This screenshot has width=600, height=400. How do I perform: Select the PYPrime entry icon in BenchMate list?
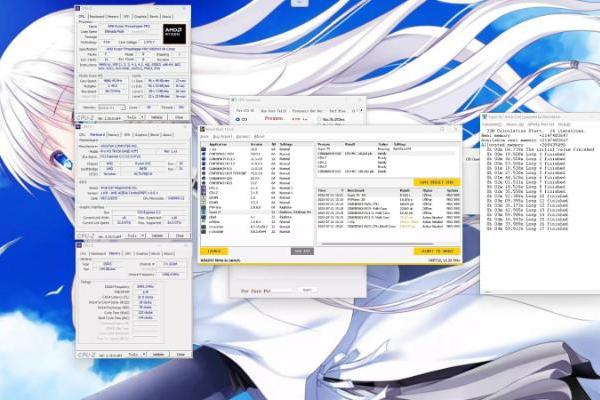pos(204,207)
